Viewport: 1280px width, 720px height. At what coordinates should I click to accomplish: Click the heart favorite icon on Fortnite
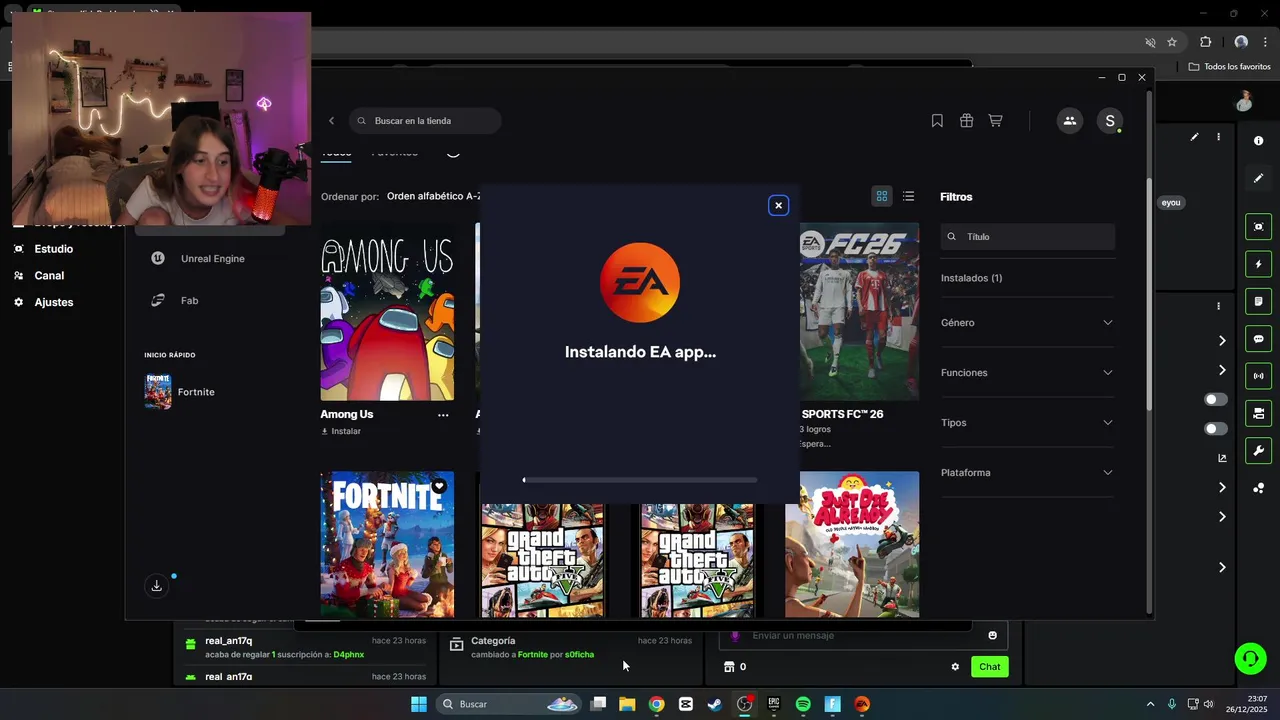tap(439, 487)
